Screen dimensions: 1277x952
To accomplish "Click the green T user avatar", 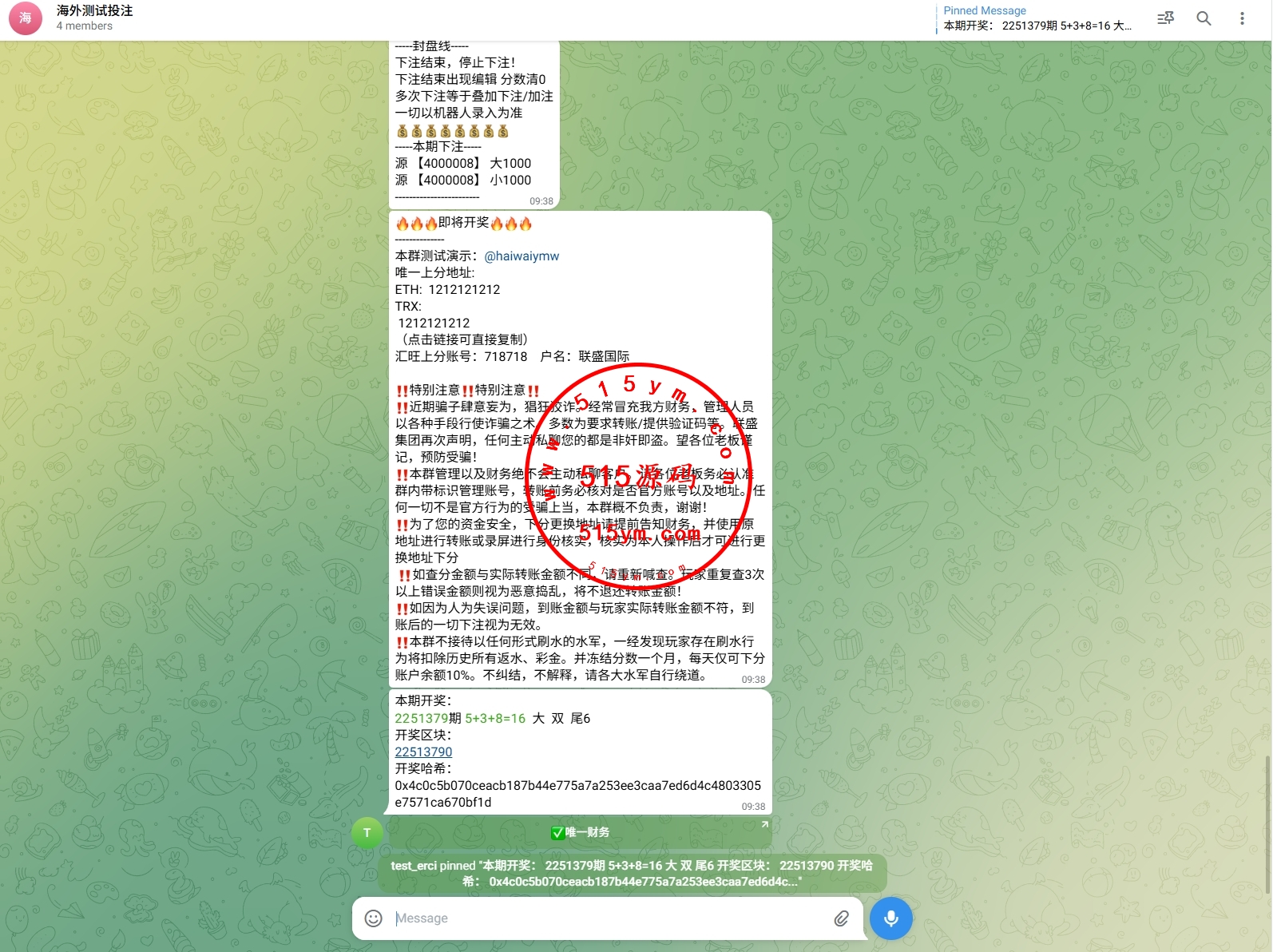I will coord(367,833).
